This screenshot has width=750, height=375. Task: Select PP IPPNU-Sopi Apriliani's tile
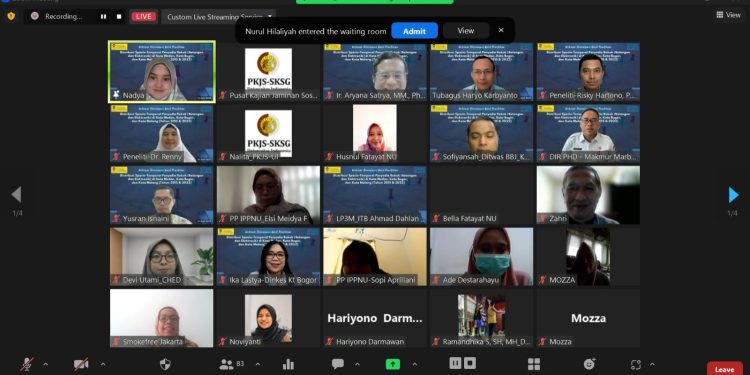click(x=375, y=257)
